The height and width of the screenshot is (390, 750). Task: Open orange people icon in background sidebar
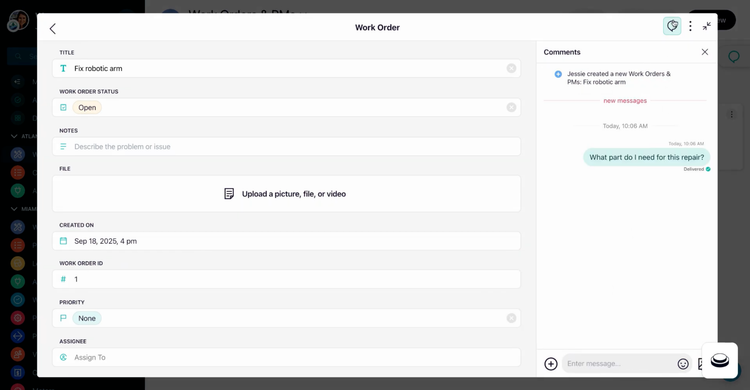pos(18,354)
